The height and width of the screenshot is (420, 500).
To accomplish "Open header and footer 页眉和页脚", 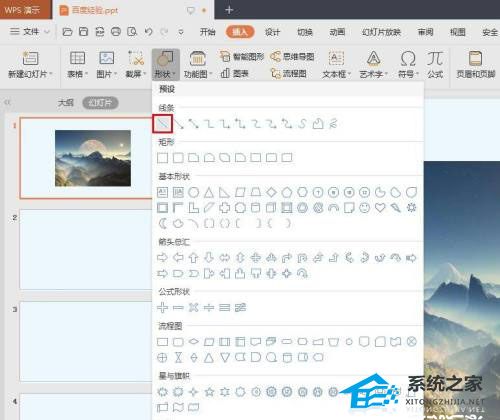I will pos(476,65).
